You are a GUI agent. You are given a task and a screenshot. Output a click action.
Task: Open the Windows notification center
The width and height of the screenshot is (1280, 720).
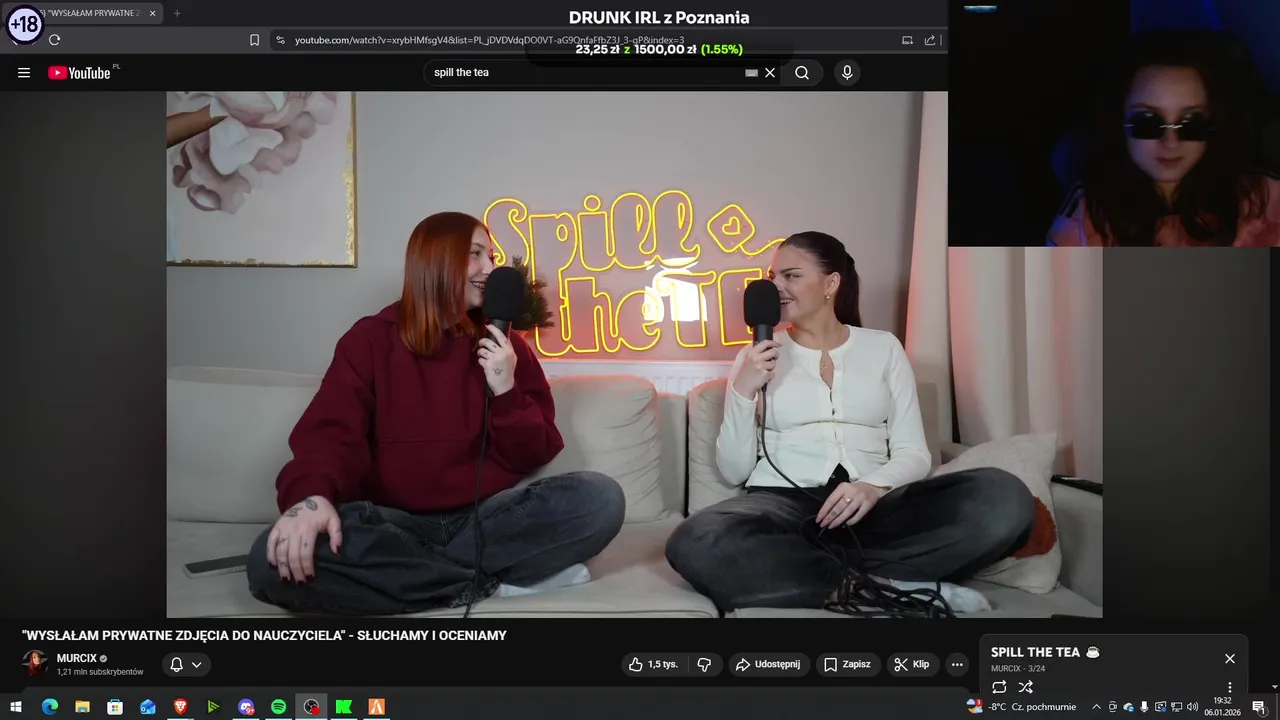tap(1259, 707)
